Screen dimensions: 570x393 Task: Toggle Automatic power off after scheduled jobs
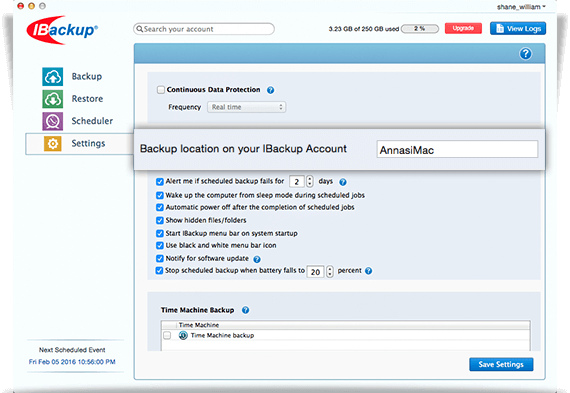(x=160, y=207)
